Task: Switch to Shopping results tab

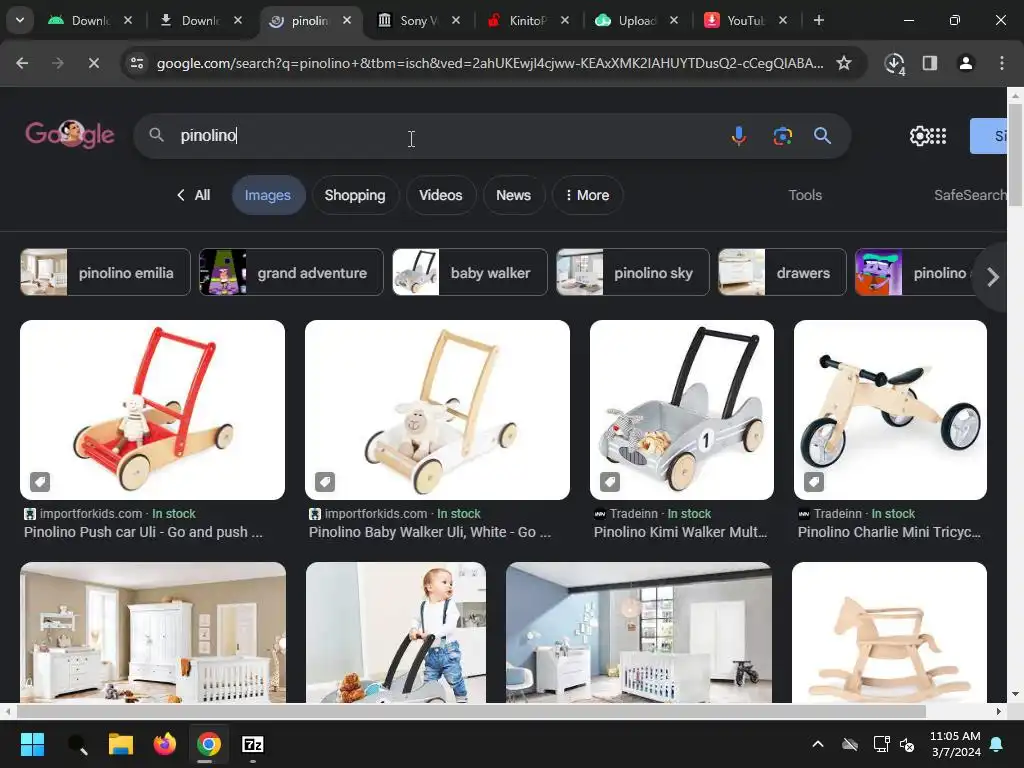Action: [x=355, y=195]
